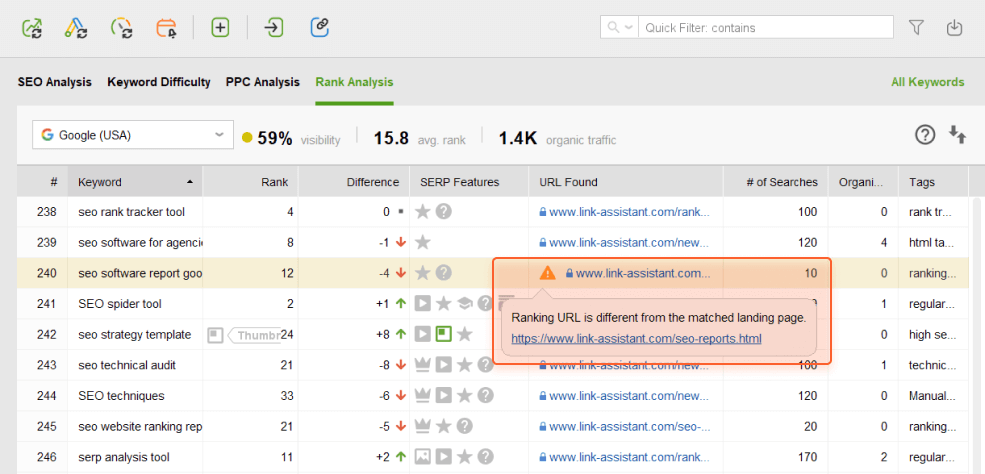This screenshot has width=985, height=474.
Task: Select keyword seo rank tracker tool
Action: tap(131, 212)
